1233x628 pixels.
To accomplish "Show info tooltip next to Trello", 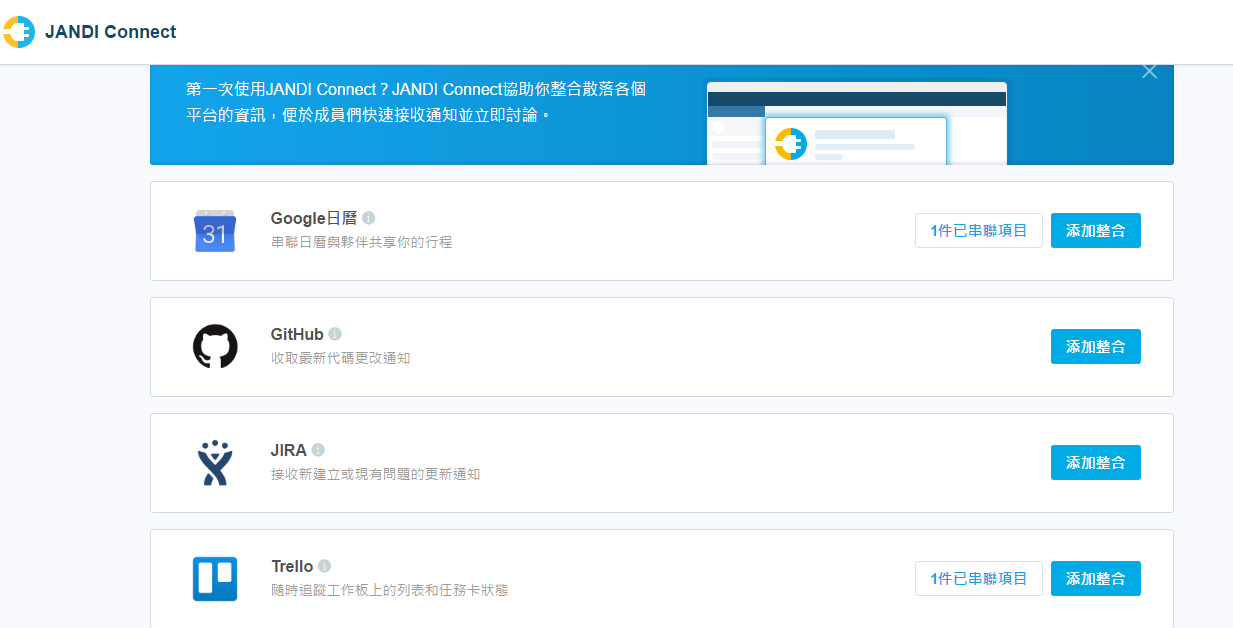I will (x=324, y=566).
